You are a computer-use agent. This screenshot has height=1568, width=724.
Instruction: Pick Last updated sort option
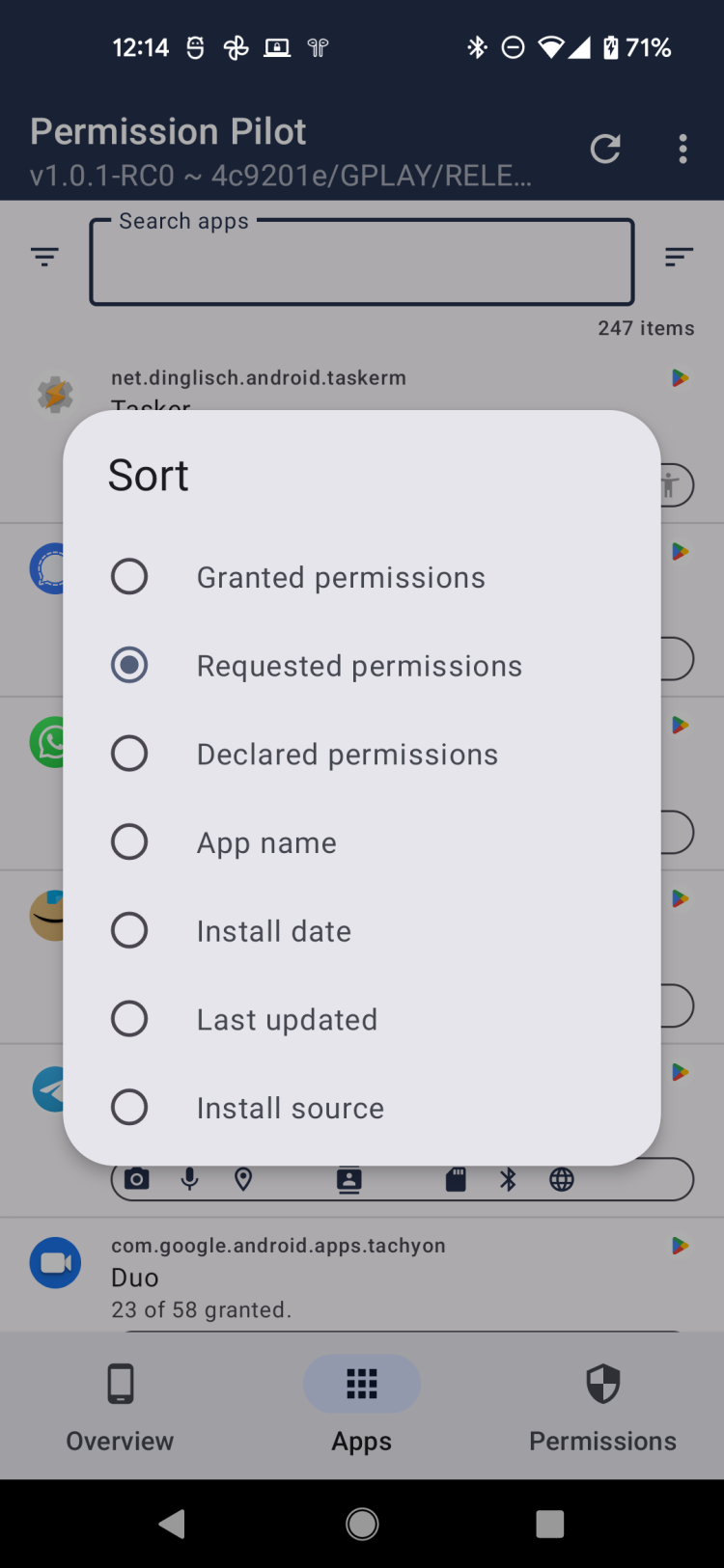pos(129,1019)
